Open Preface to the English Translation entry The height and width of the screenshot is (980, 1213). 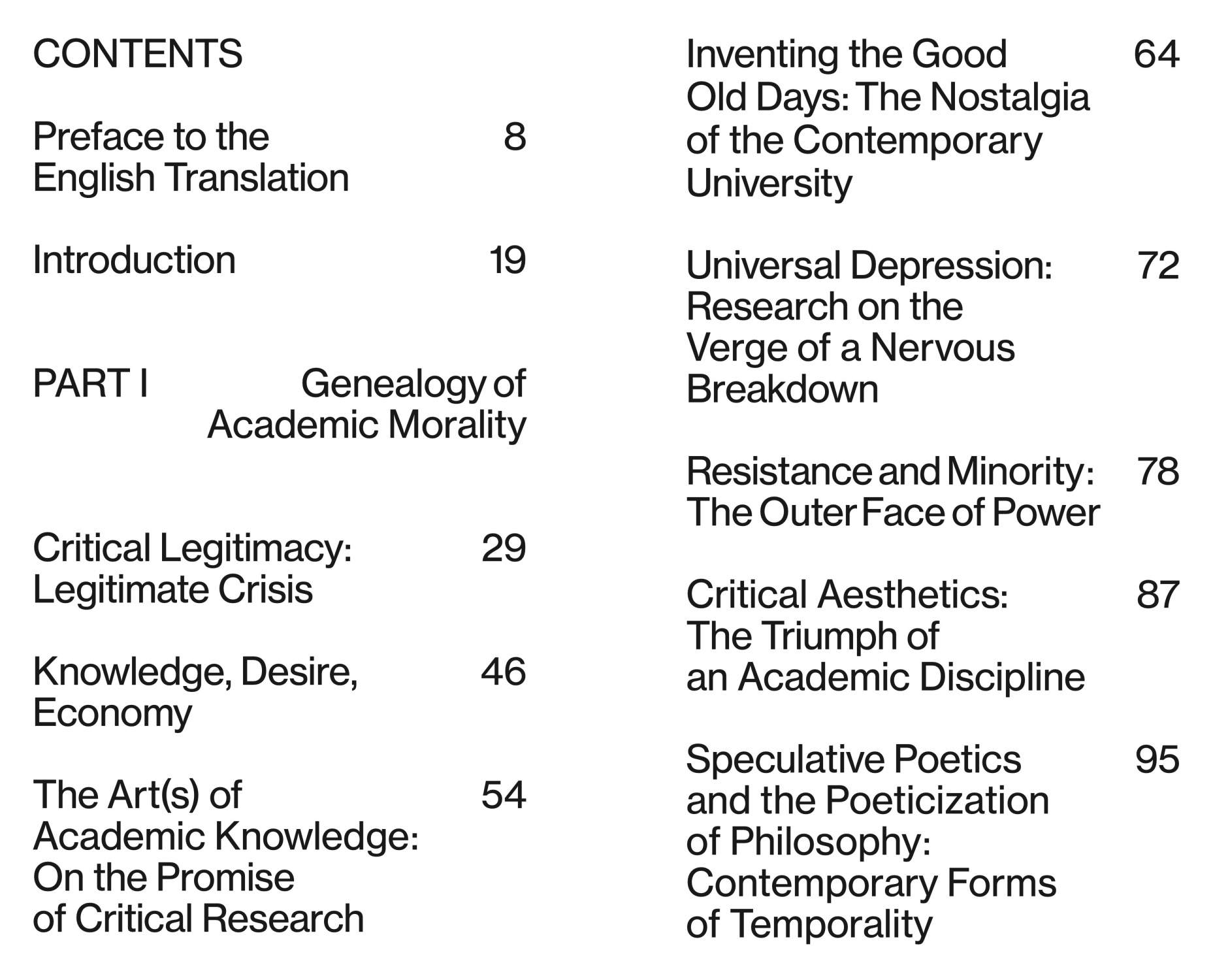coord(190,157)
